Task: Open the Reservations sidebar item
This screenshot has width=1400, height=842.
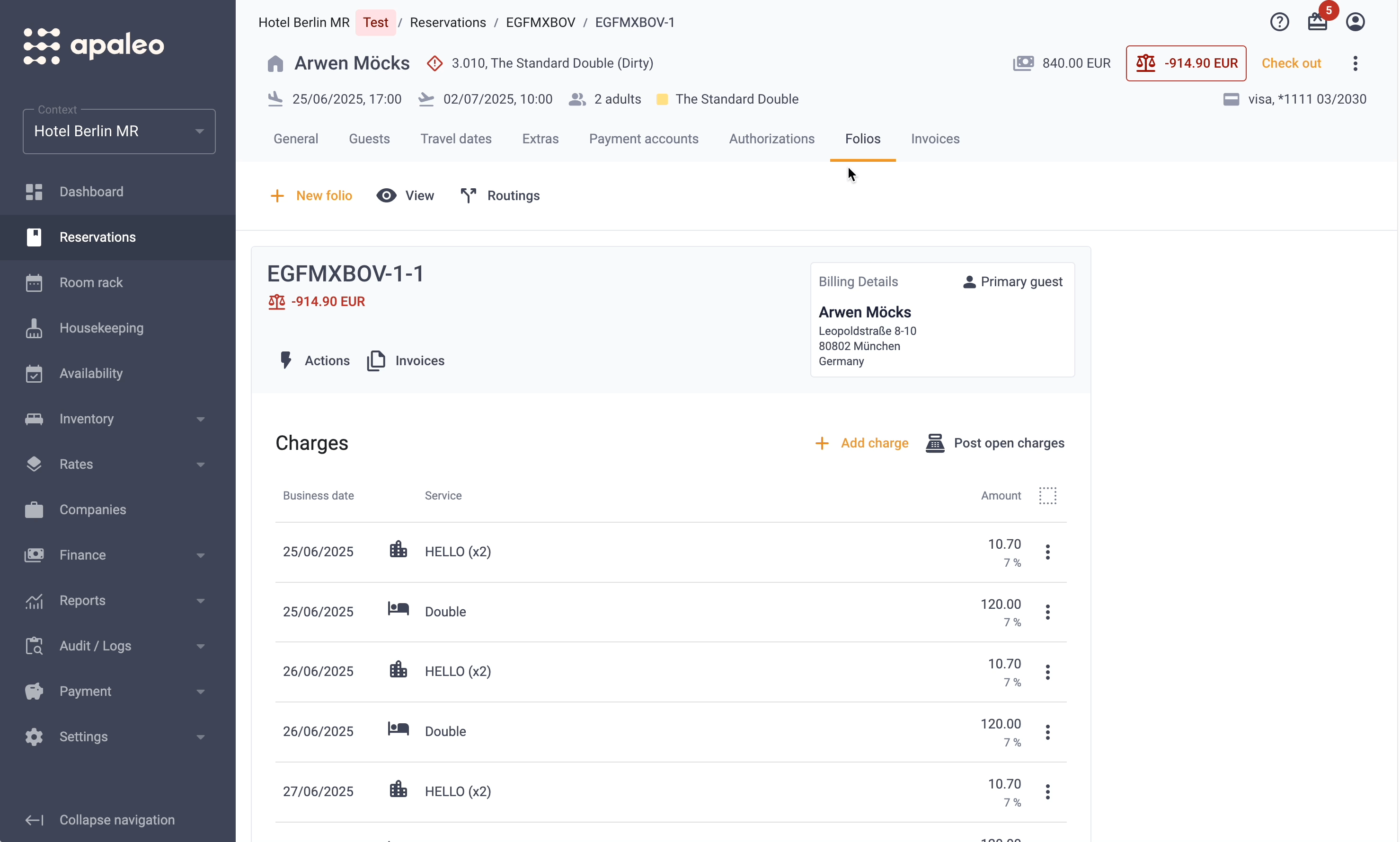Action: [117, 237]
